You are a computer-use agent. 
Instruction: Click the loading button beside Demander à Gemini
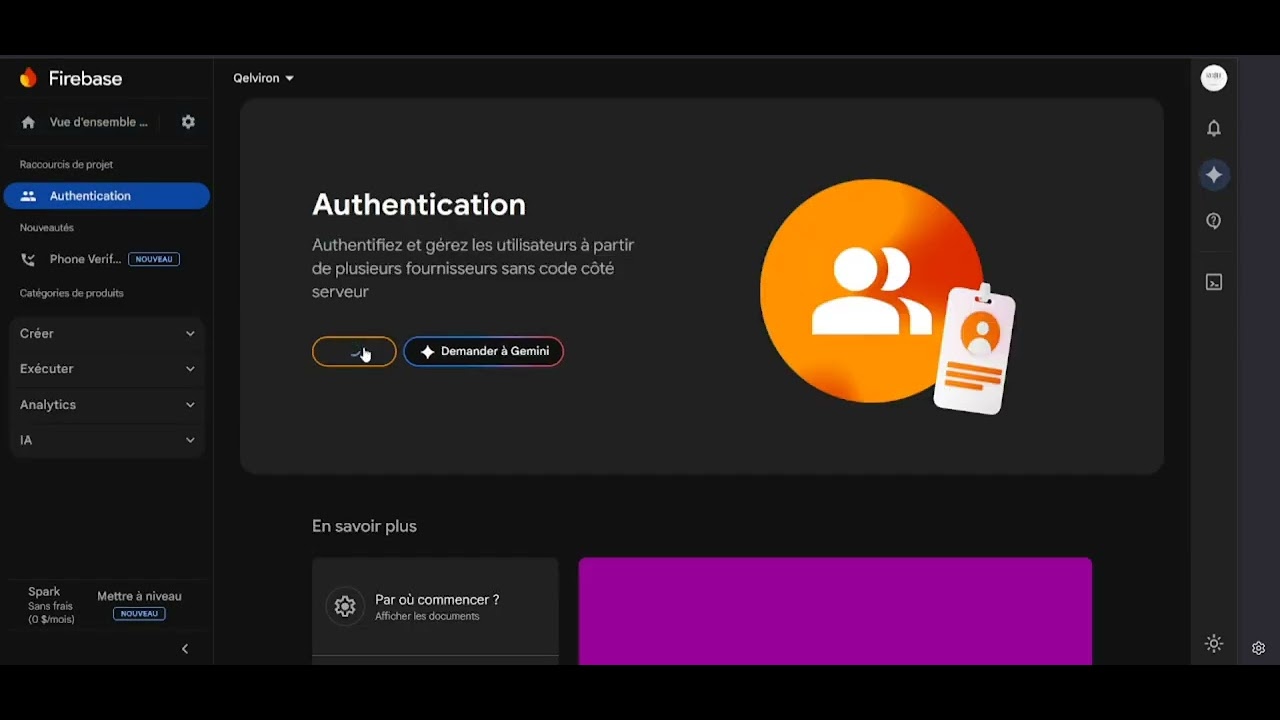pos(354,351)
